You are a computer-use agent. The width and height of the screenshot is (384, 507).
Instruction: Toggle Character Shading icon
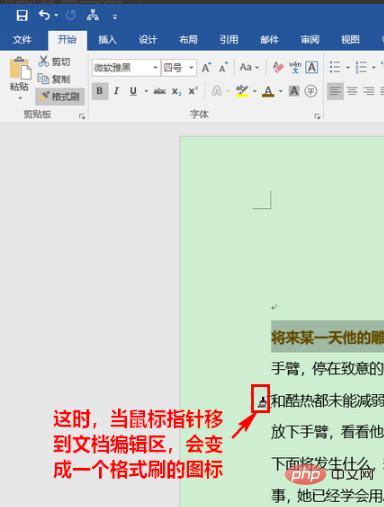(x=294, y=91)
